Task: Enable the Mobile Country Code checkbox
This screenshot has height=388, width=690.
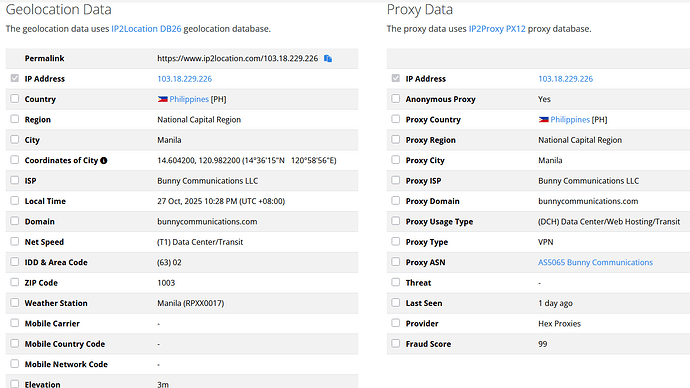Action: tap(15, 343)
